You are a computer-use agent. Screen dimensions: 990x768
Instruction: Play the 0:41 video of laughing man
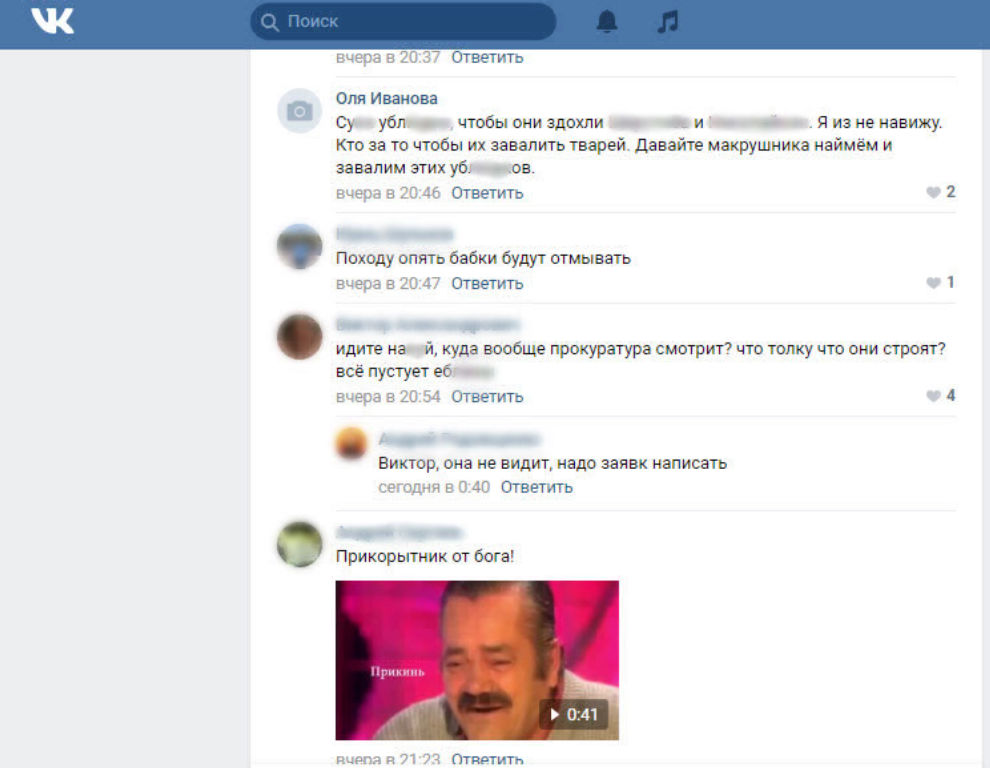(x=477, y=660)
